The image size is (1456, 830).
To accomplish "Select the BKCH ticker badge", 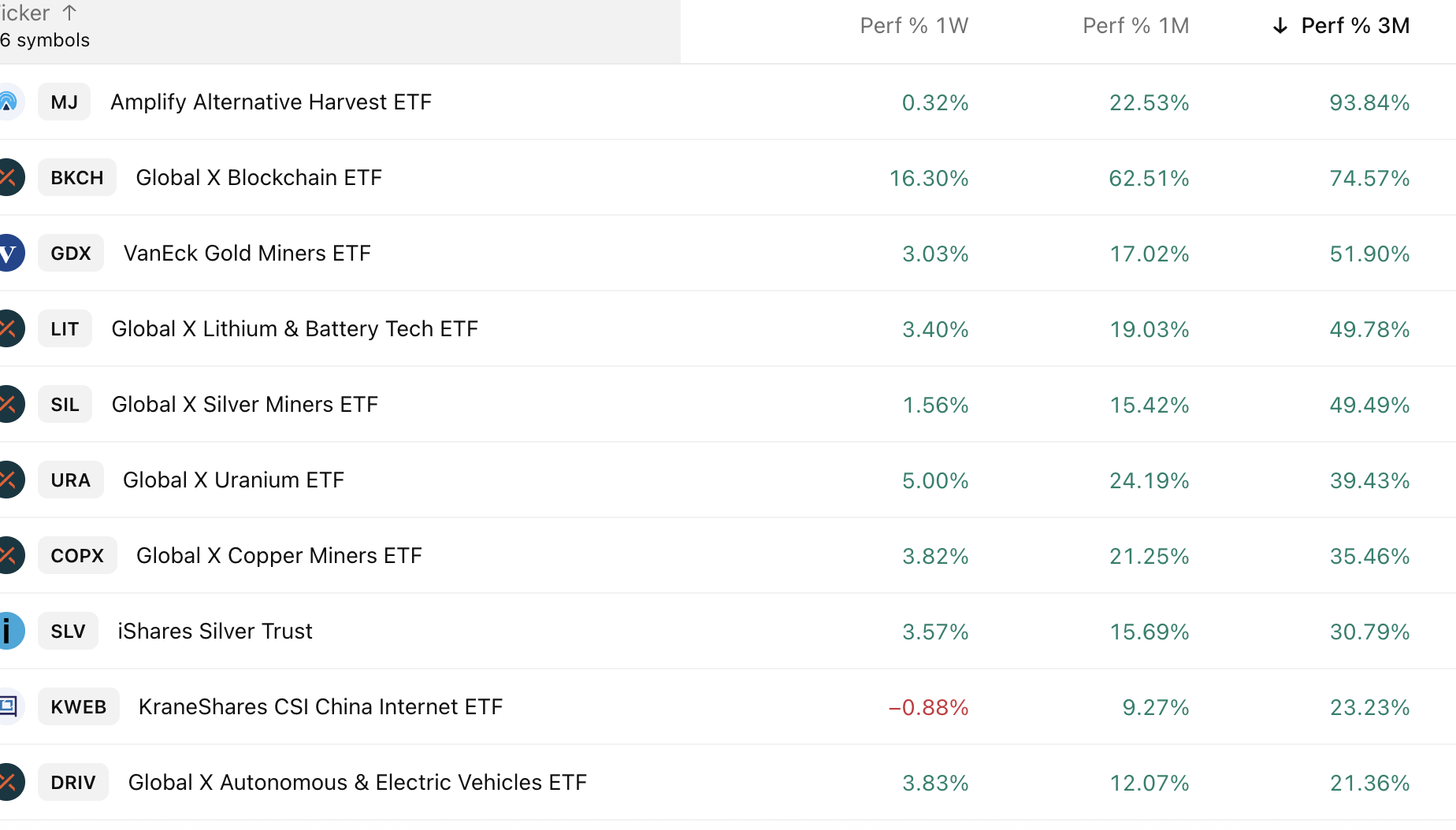I will pyautogui.click(x=76, y=177).
